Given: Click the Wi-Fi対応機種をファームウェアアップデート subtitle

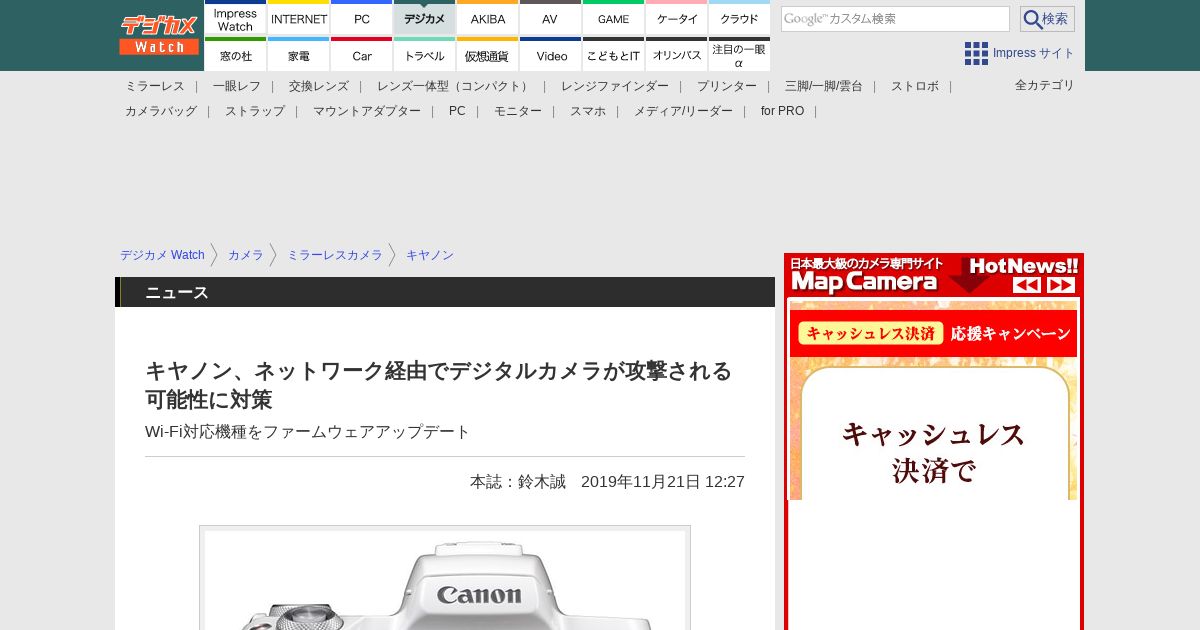Looking at the screenshot, I should point(308,432).
